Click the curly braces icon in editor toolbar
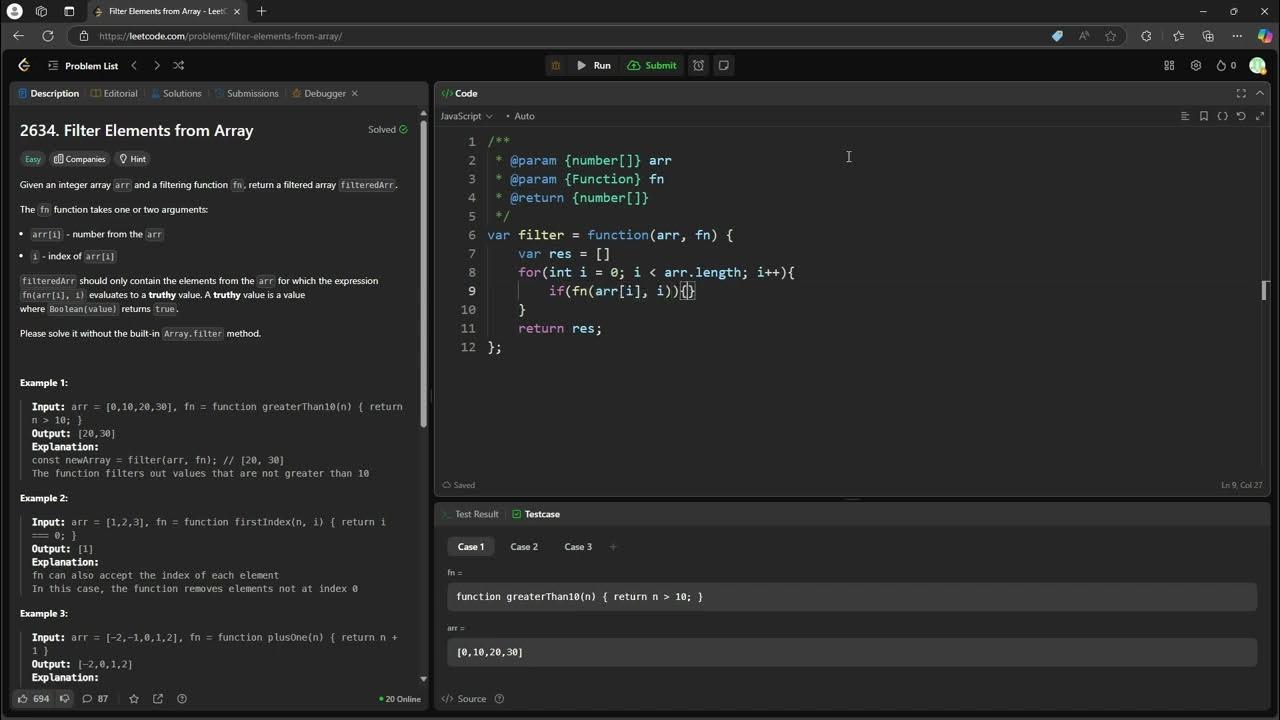This screenshot has height=720, width=1280. coord(1222,116)
